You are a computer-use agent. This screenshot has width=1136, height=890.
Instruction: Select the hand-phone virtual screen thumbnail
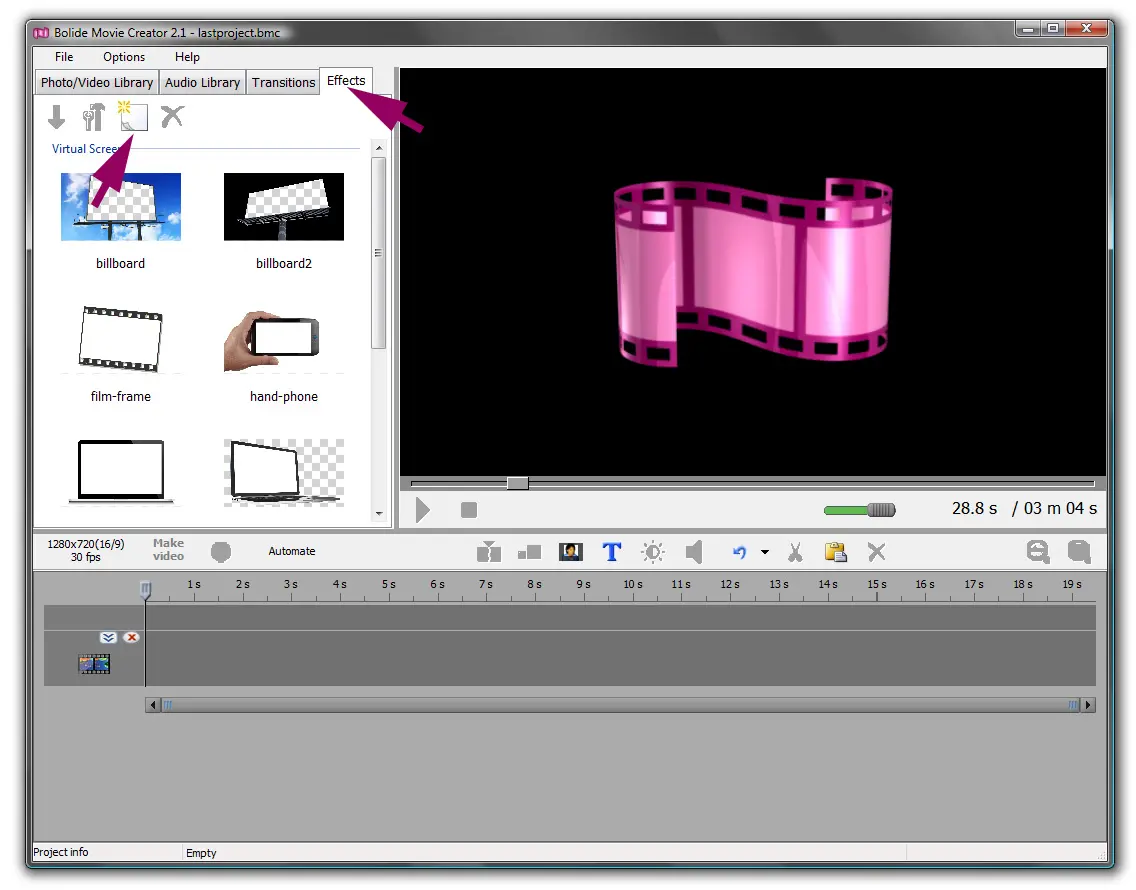(x=284, y=342)
